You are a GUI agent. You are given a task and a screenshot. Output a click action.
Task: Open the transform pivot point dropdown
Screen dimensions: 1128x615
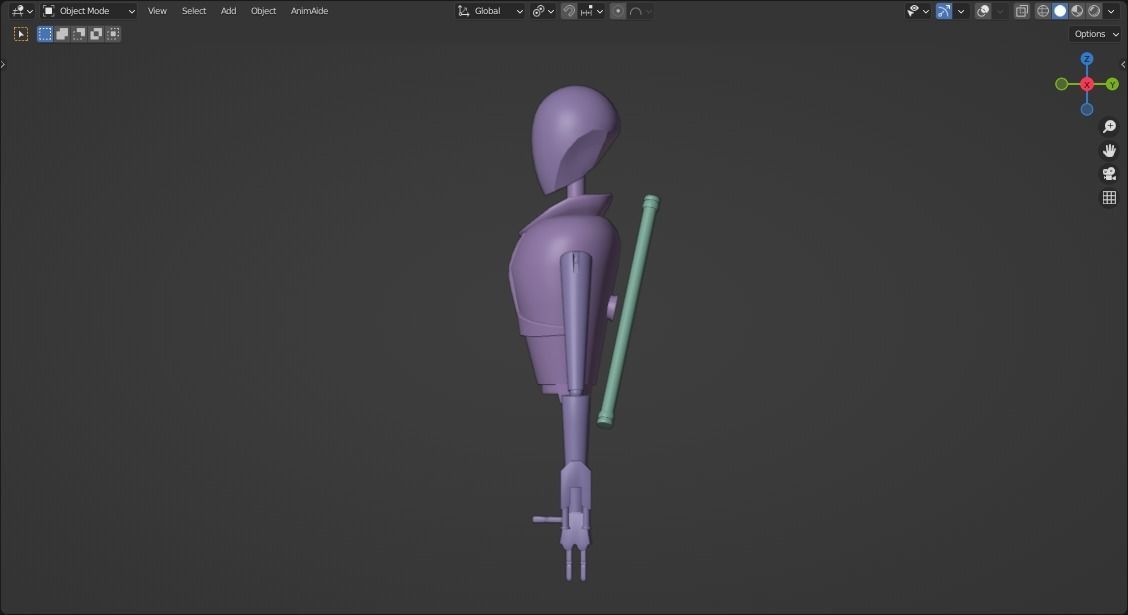click(543, 11)
